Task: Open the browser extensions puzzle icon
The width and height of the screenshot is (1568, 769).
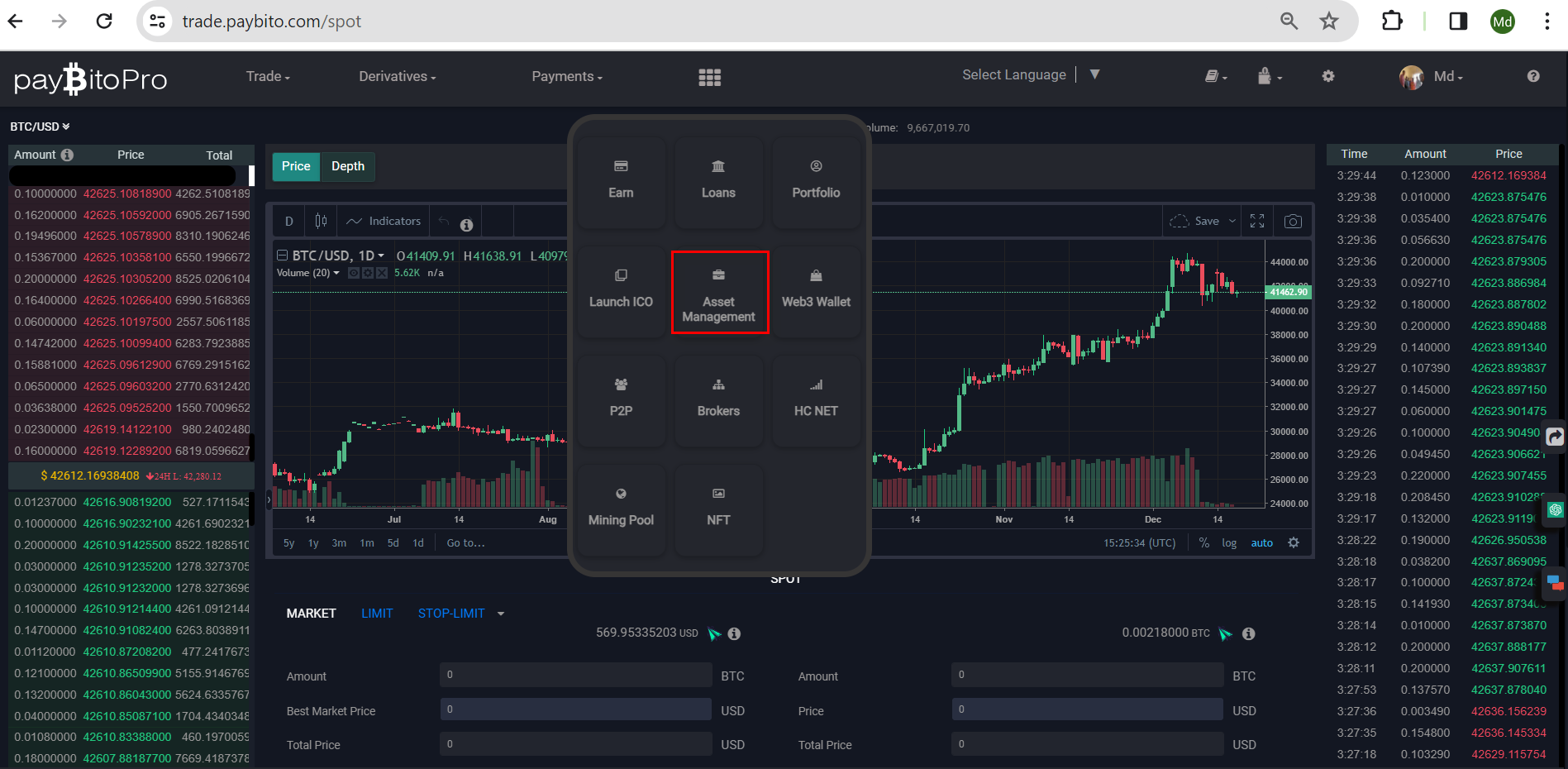Action: [1392, 21]
